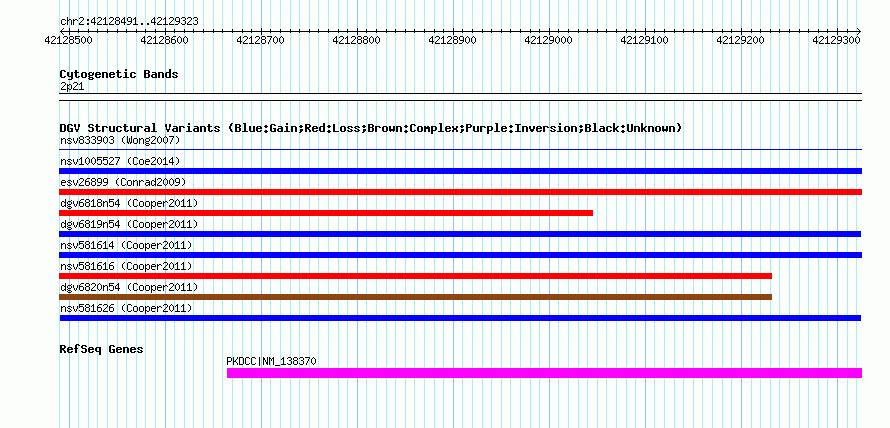This screenshot has width=890, height=428.
Task: Click ruler position 42128700
Action: [x=261, y=40]
